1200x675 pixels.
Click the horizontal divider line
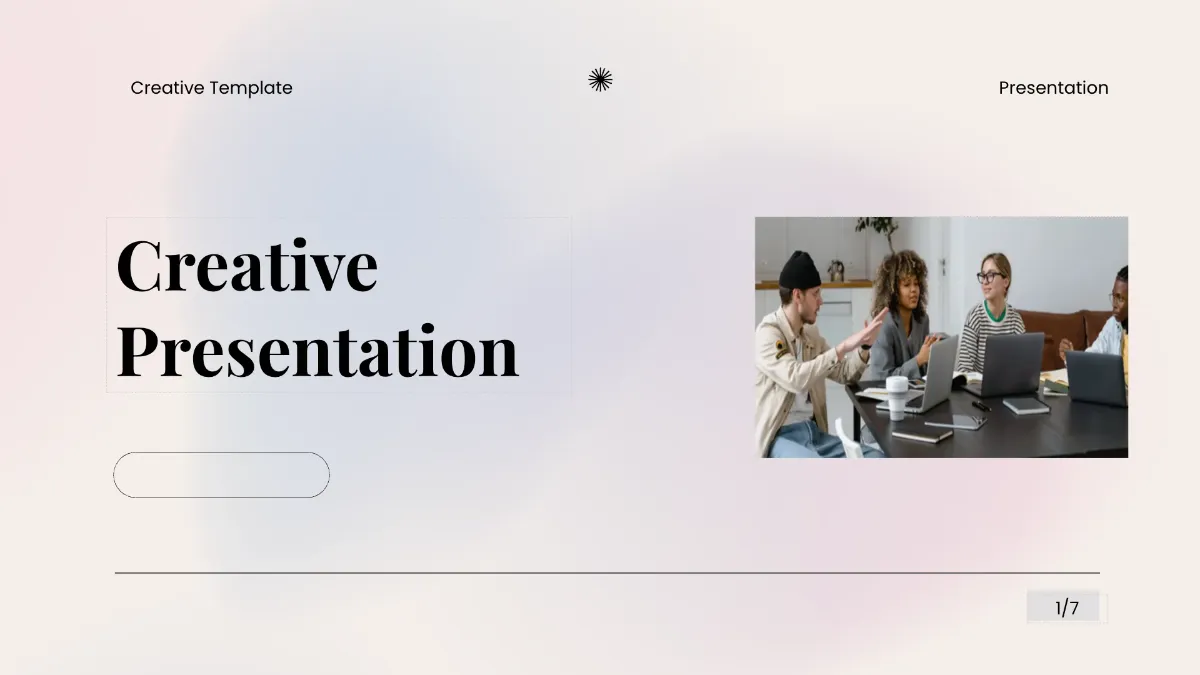607,573
